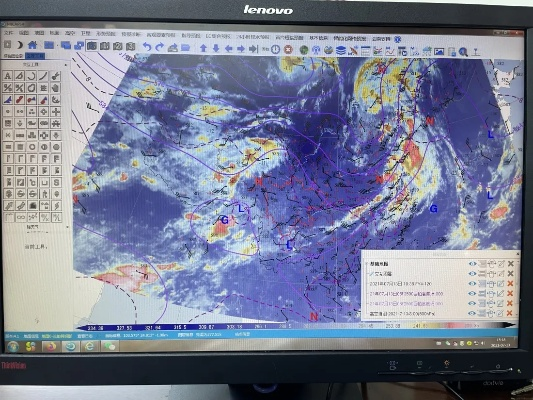
Task: Click the clock icon in toolbar
Action: click(x=275, y=49)
